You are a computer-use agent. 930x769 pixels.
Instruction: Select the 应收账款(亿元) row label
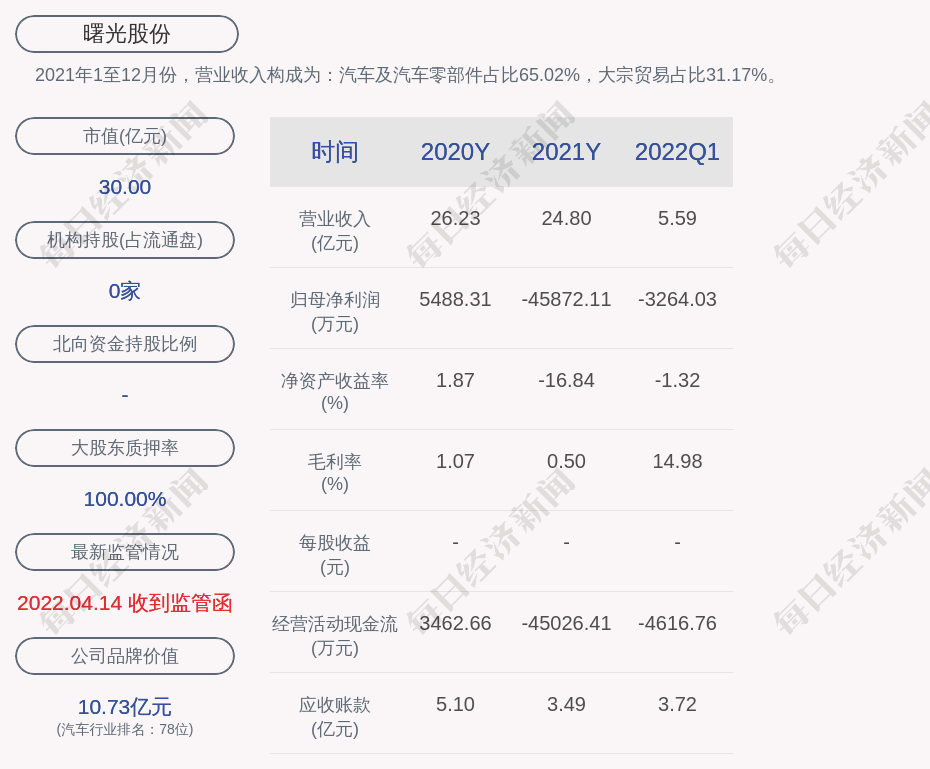(x=335, y=716)
